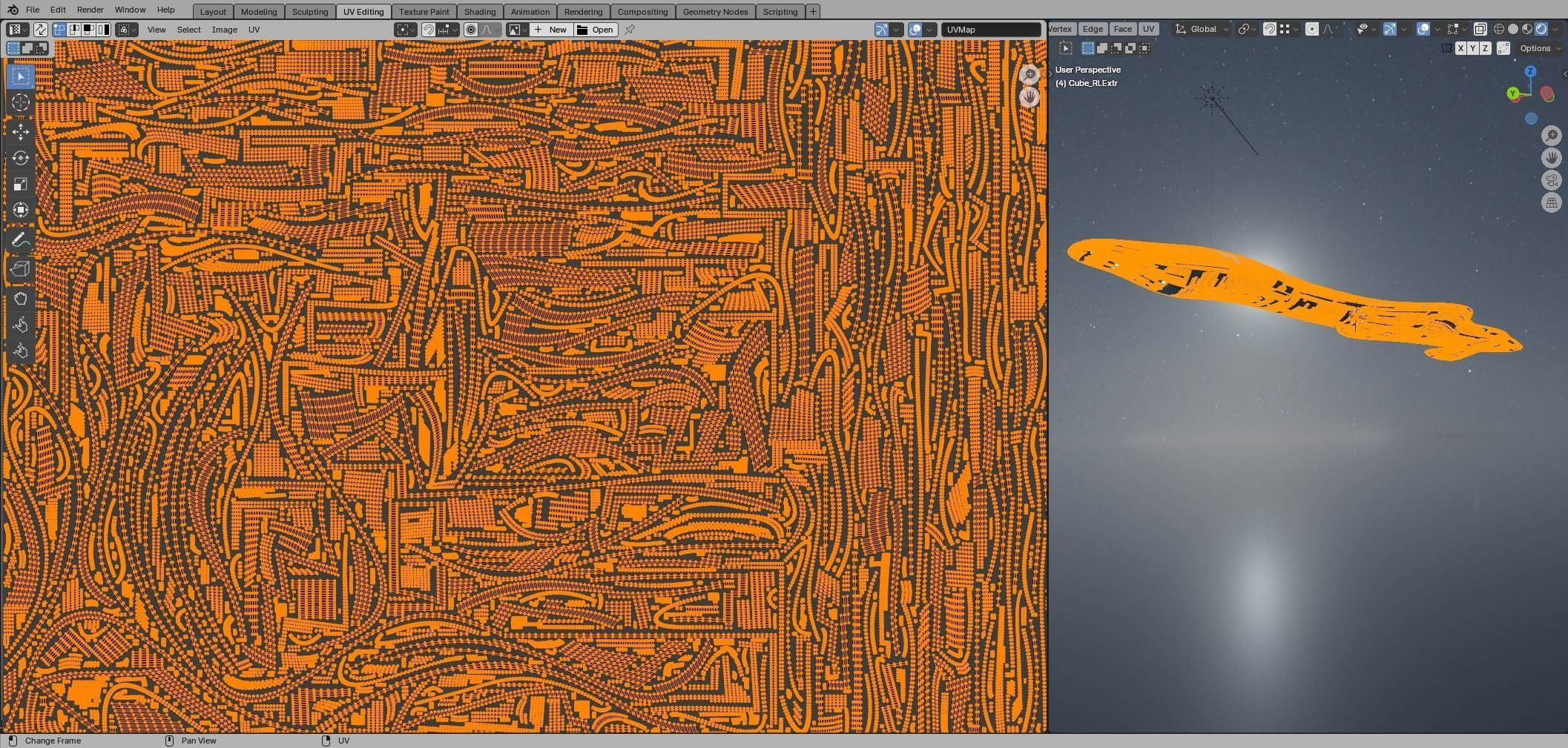The image size is (1568, 748).
Task: Open the Global transform orientation dropdown
Action: [x=1202, y=29]
